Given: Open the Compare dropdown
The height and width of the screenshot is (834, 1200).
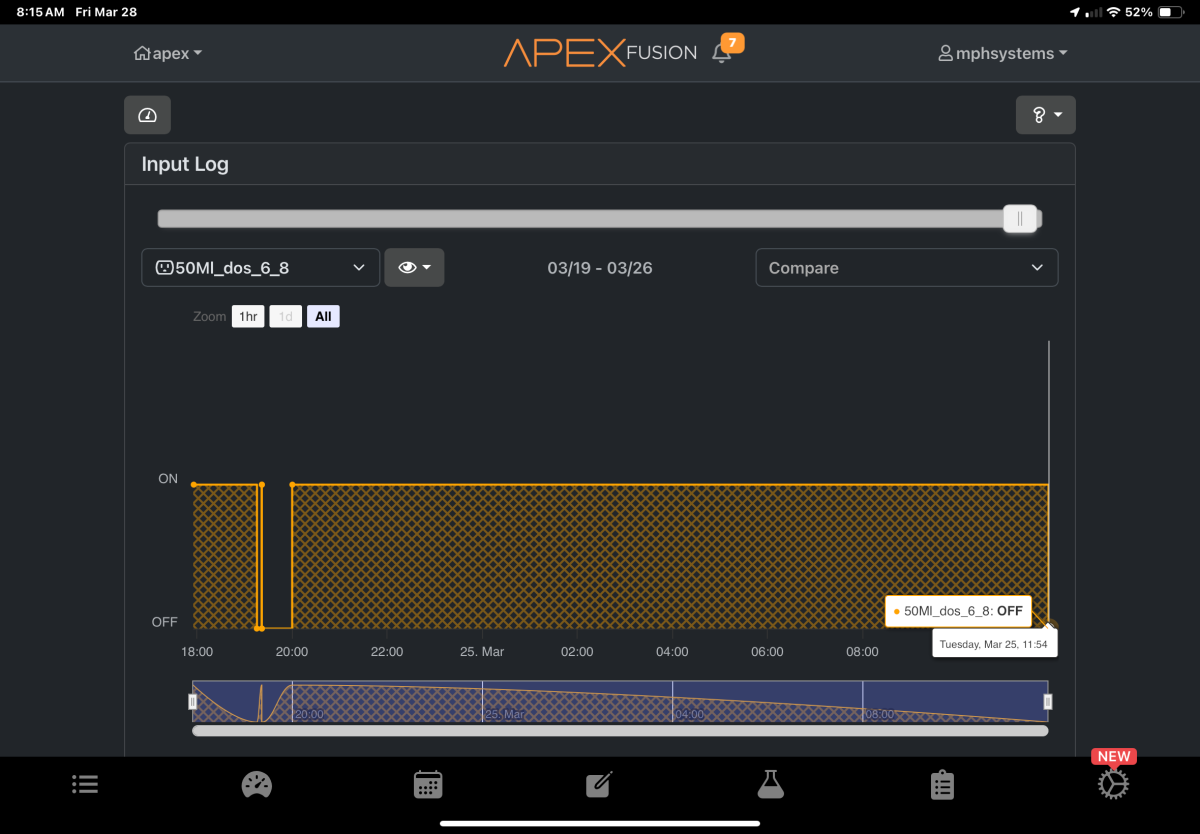Looking at the screenshot, I should click(x=907, y=268).
